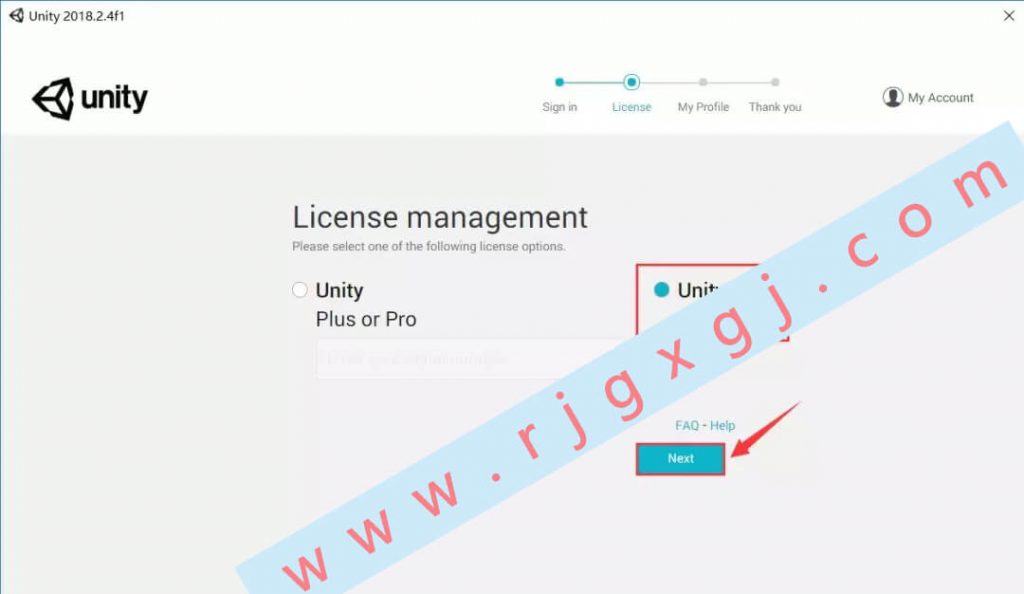Open the My Account link

tap(940, 98)
